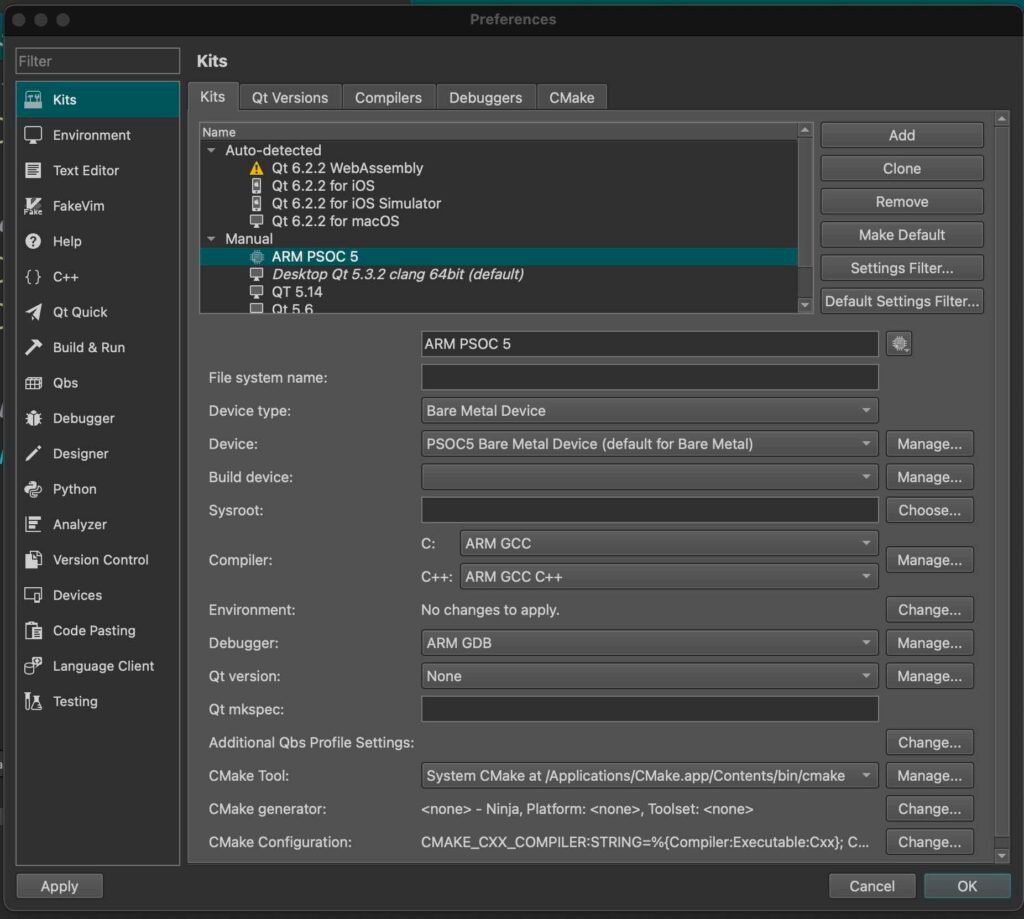Select the Testing flask icon
The image size is (1024, 919).
33,701
